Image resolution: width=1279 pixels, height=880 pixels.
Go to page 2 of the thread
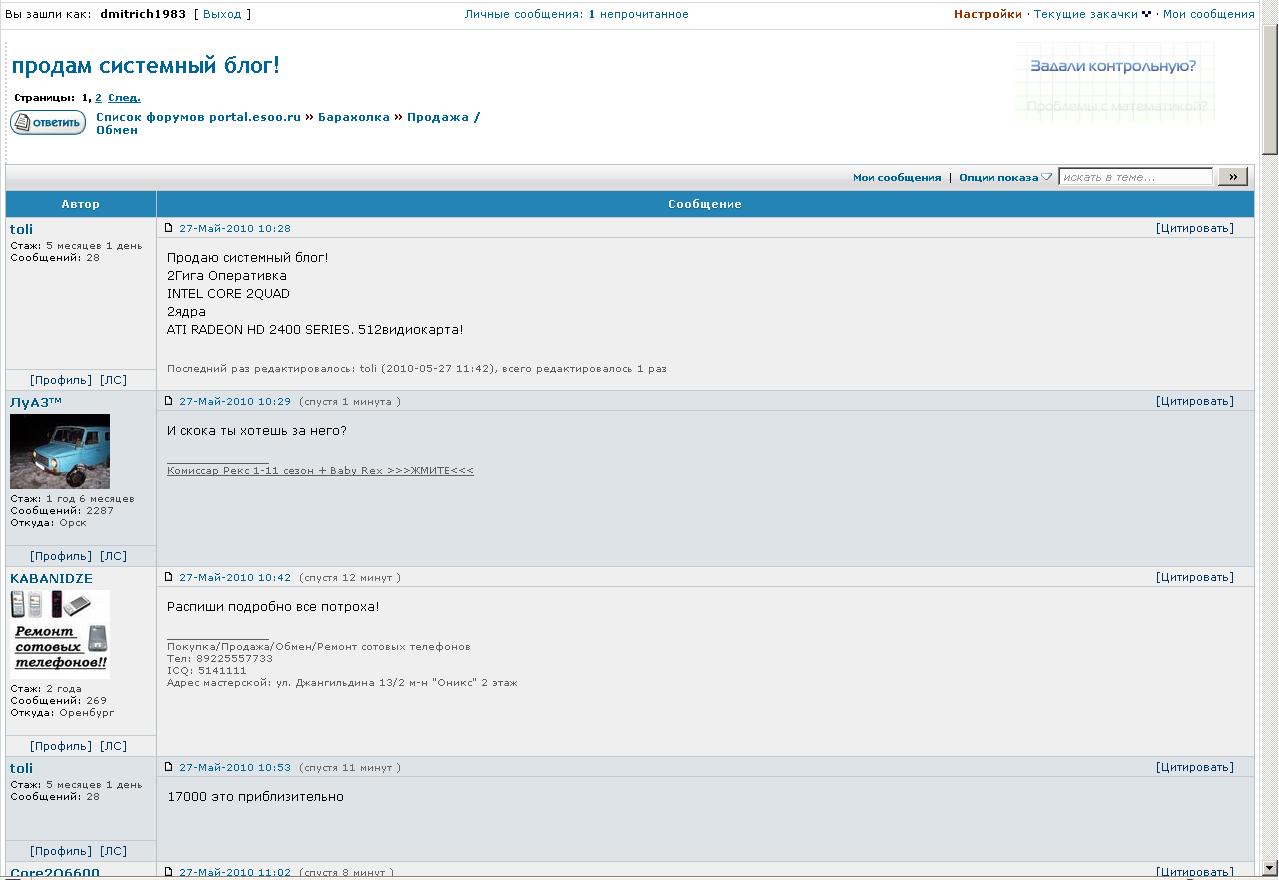(x=98, y=98)
